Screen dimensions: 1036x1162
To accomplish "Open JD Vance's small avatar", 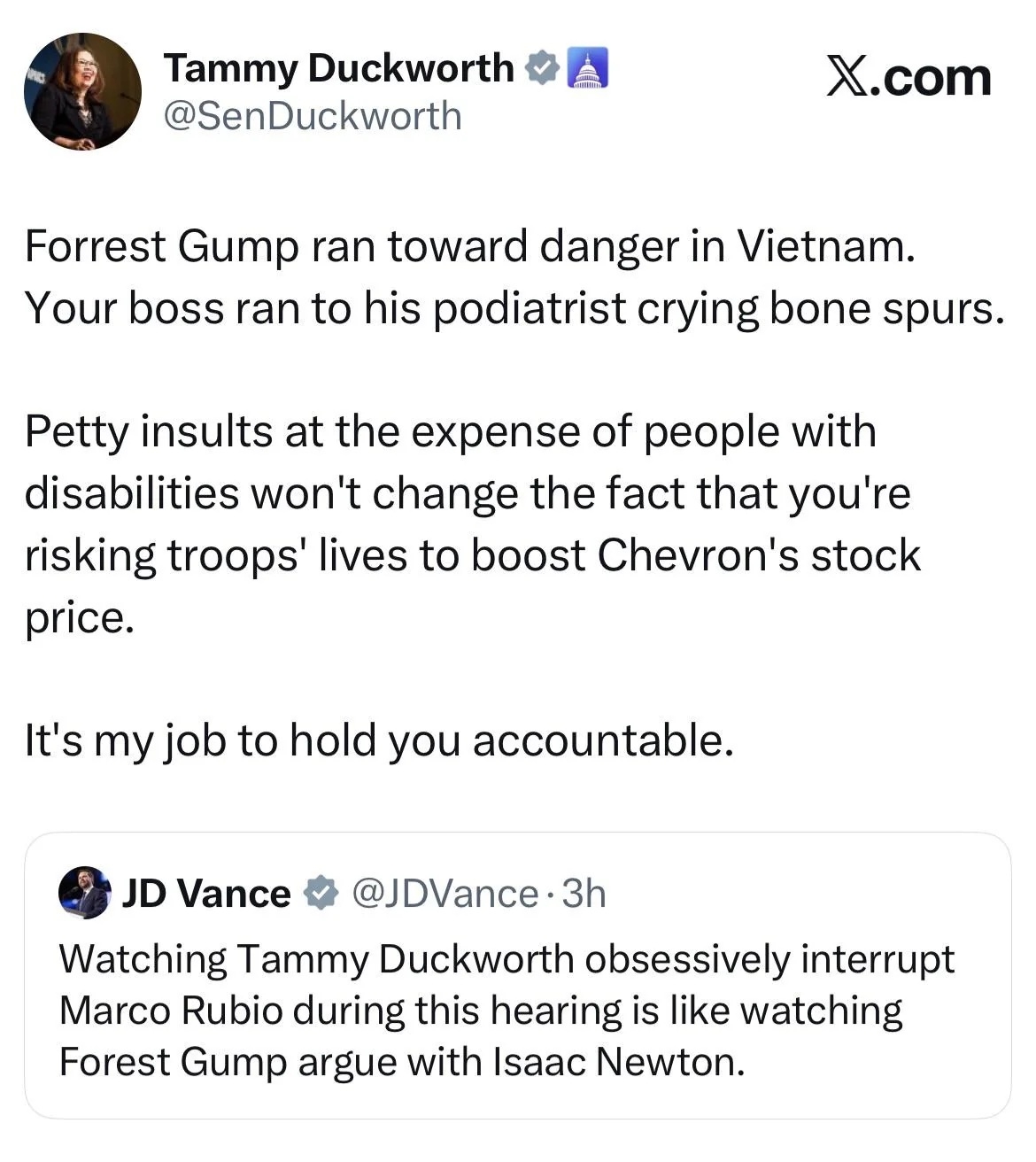I will click(85, 893).
